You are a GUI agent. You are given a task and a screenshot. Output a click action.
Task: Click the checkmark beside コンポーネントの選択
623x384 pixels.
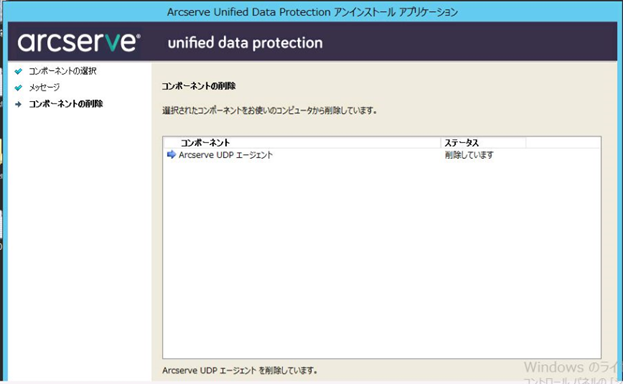(18, 71)
